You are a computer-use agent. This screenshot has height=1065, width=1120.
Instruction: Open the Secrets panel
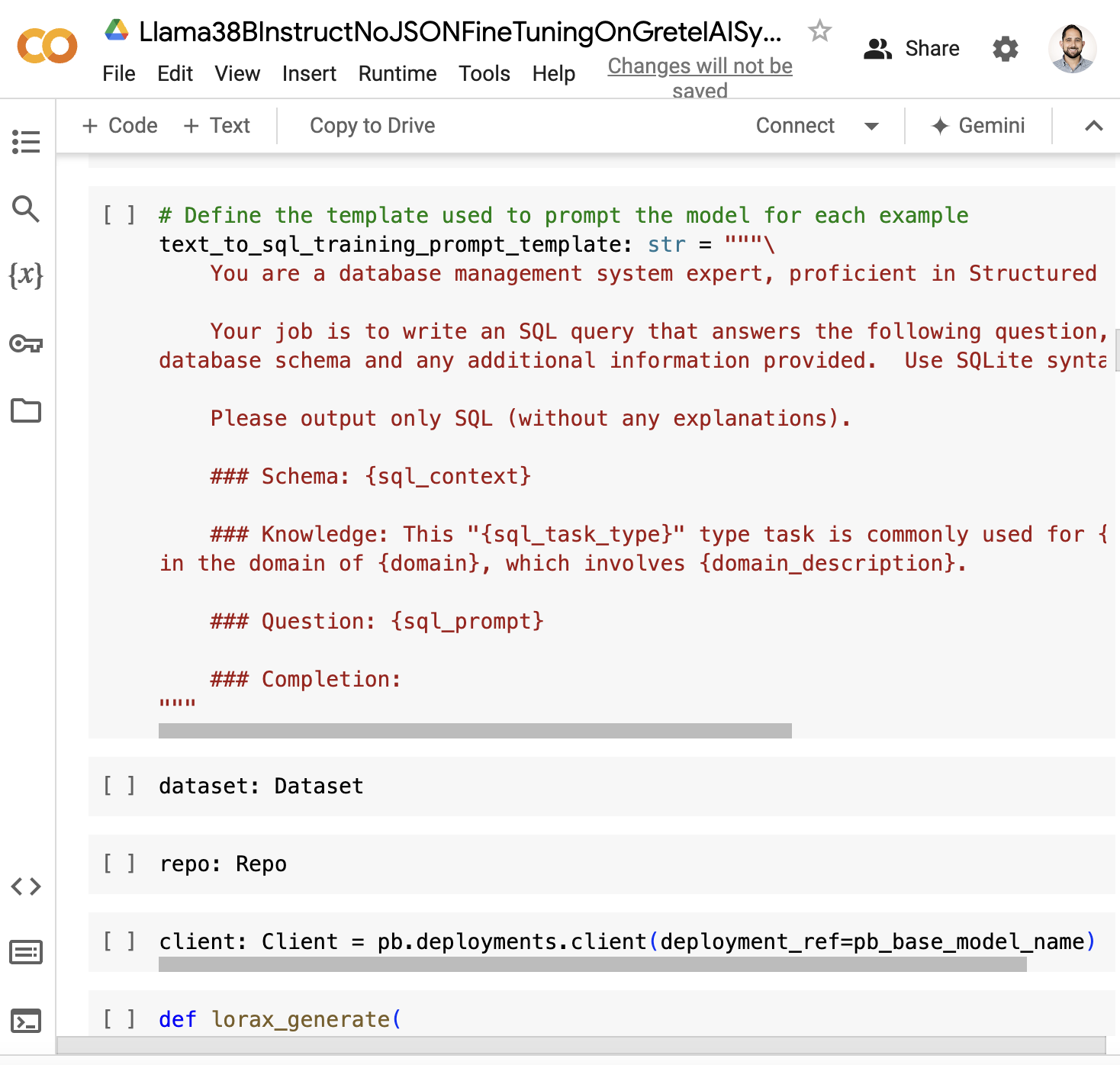pos(27,344)
